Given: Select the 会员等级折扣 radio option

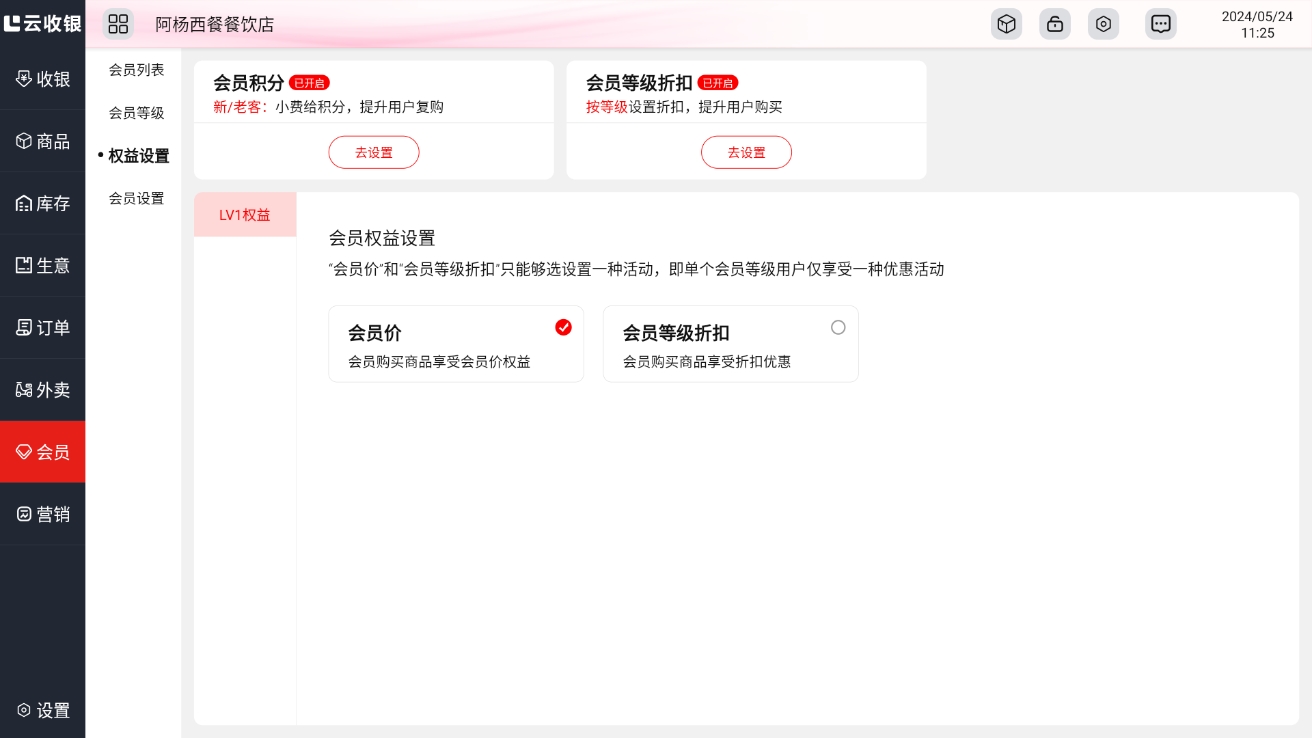Looking at the screenshot, I should (x=837, y=327).
